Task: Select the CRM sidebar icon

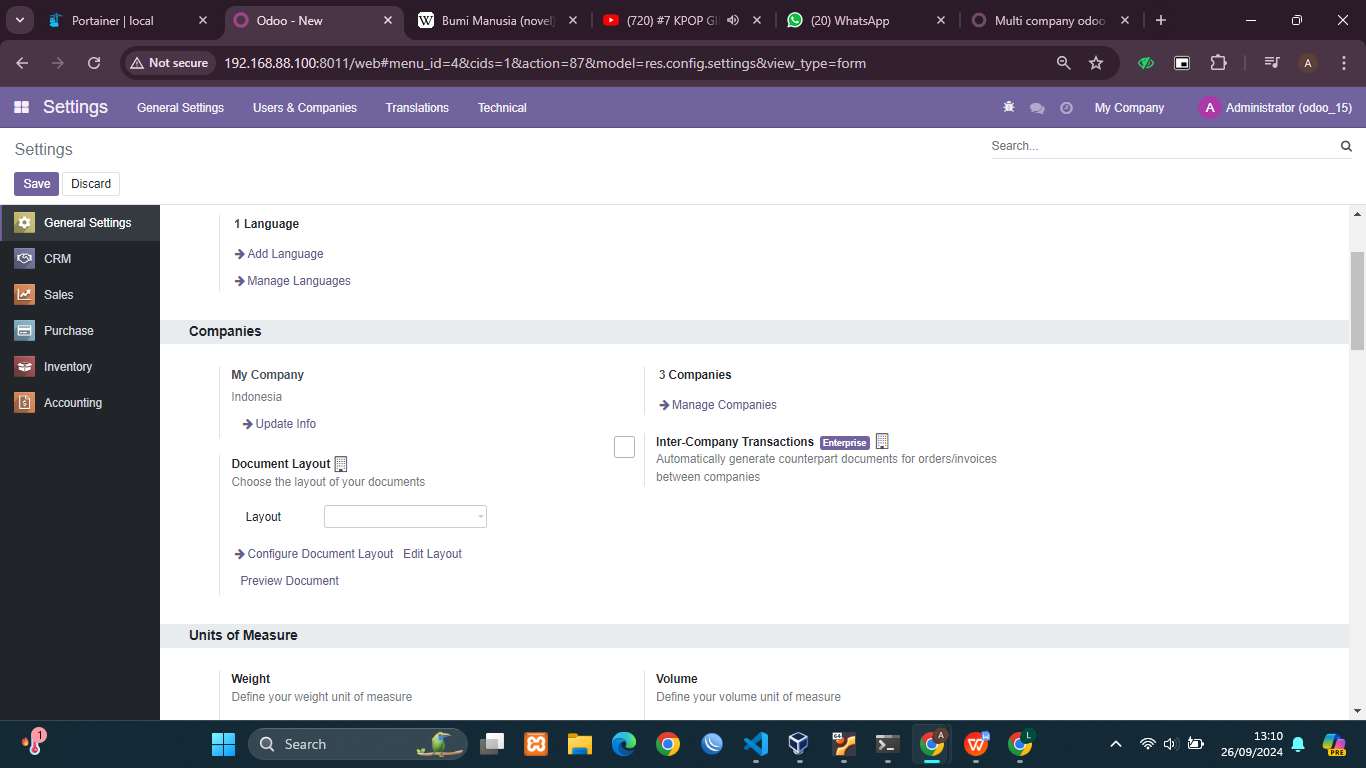Action: pos(25,258)
